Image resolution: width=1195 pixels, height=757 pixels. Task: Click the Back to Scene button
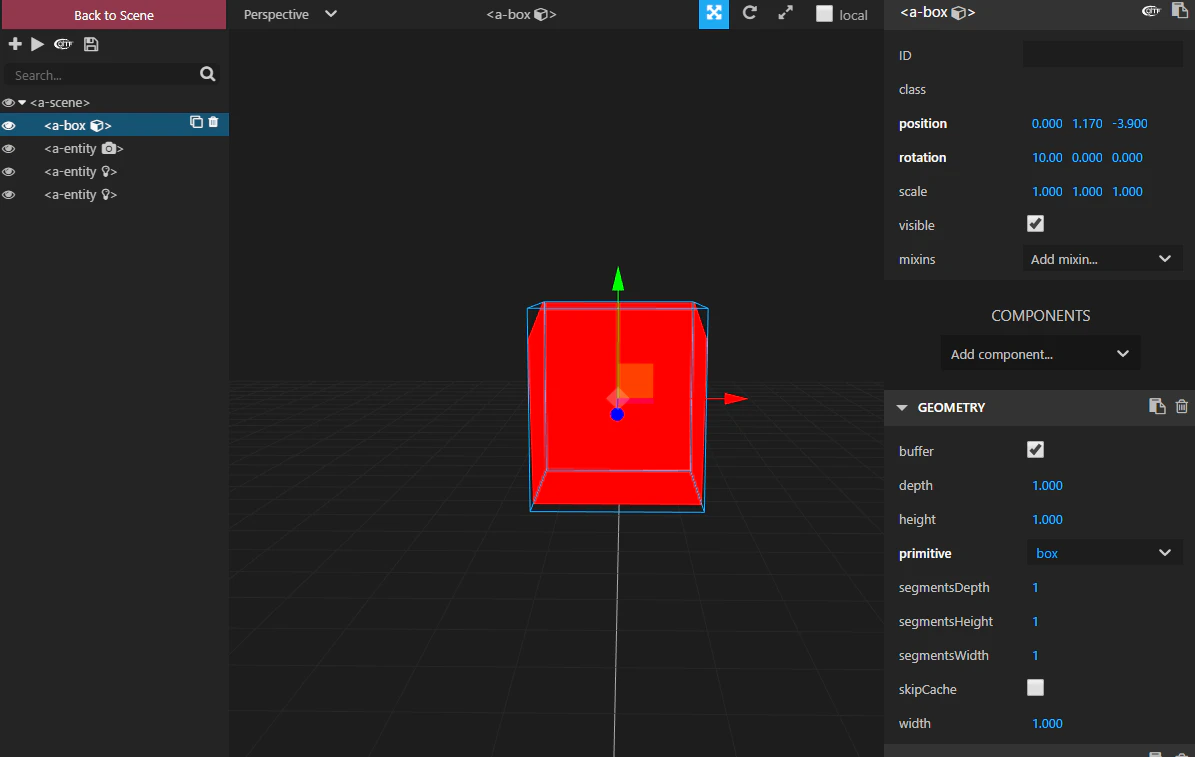(114, 14)
